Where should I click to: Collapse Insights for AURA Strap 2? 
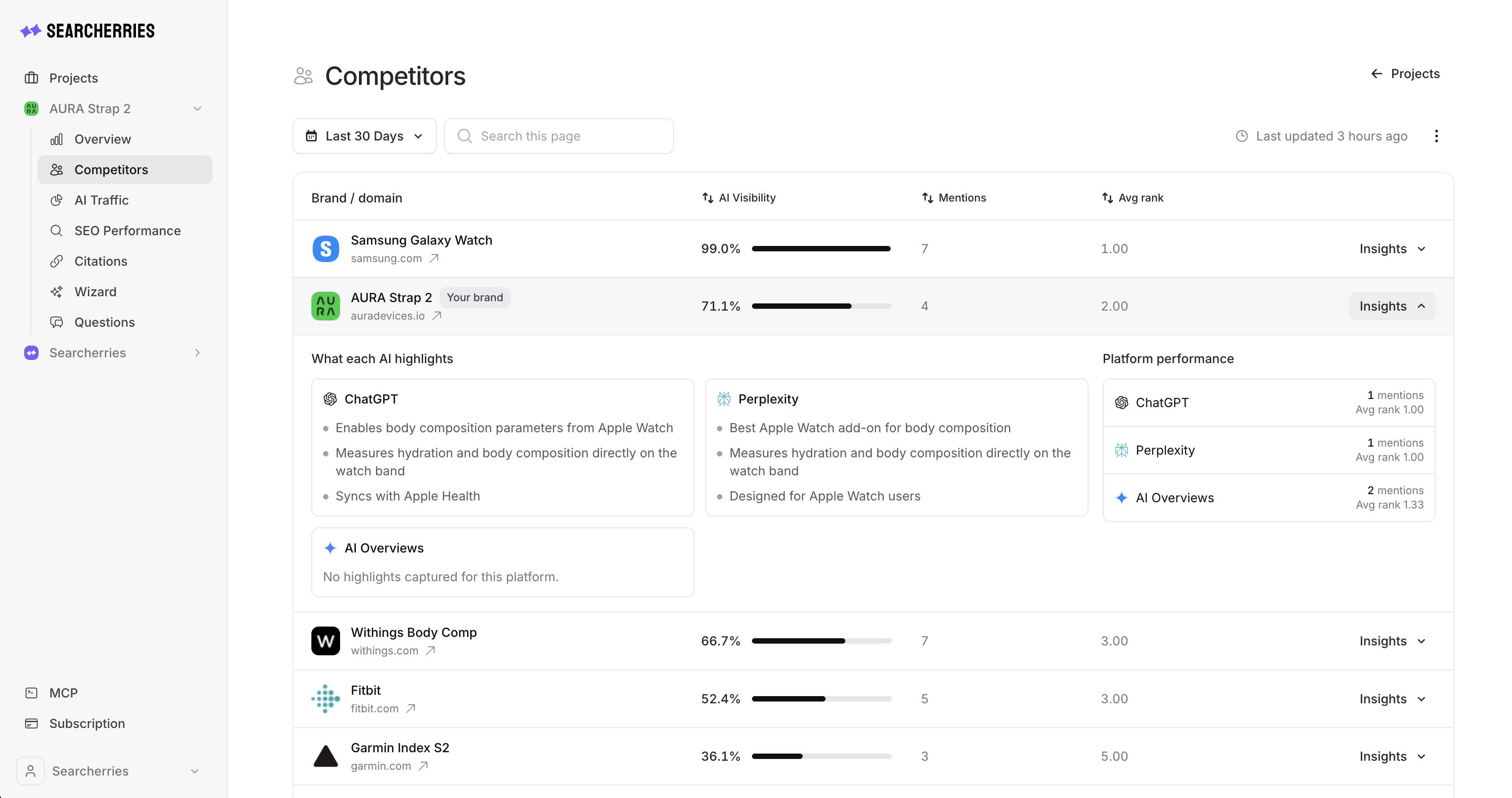(x=1392, y=306)
